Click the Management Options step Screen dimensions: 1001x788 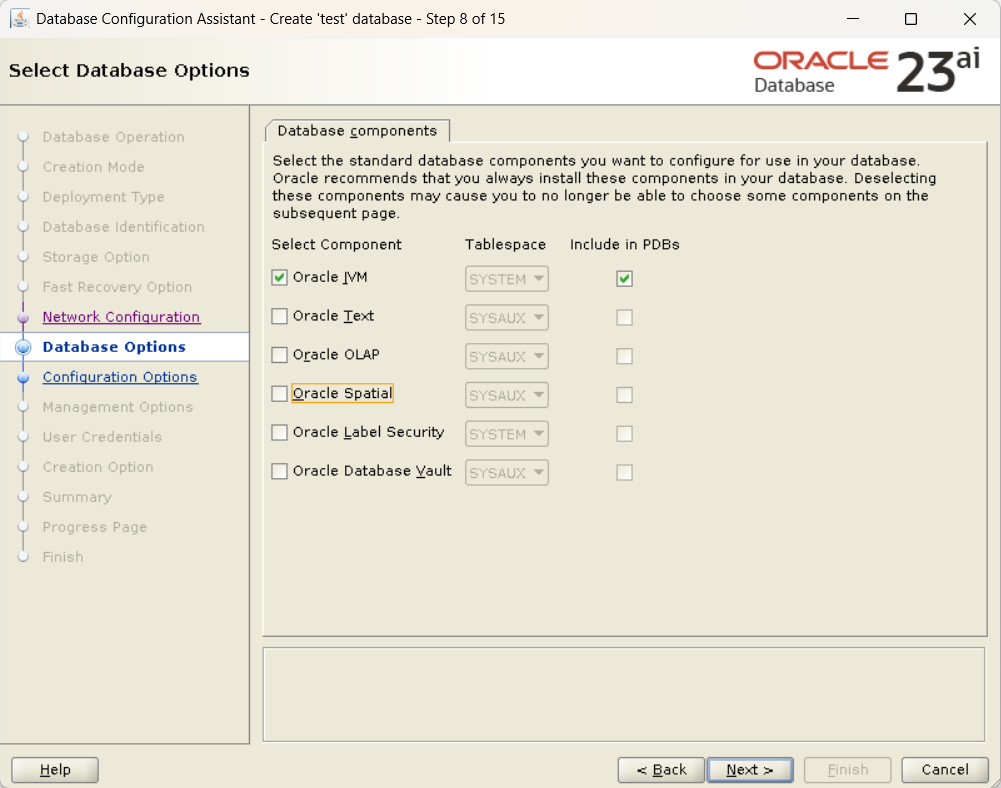click(117, 407)
